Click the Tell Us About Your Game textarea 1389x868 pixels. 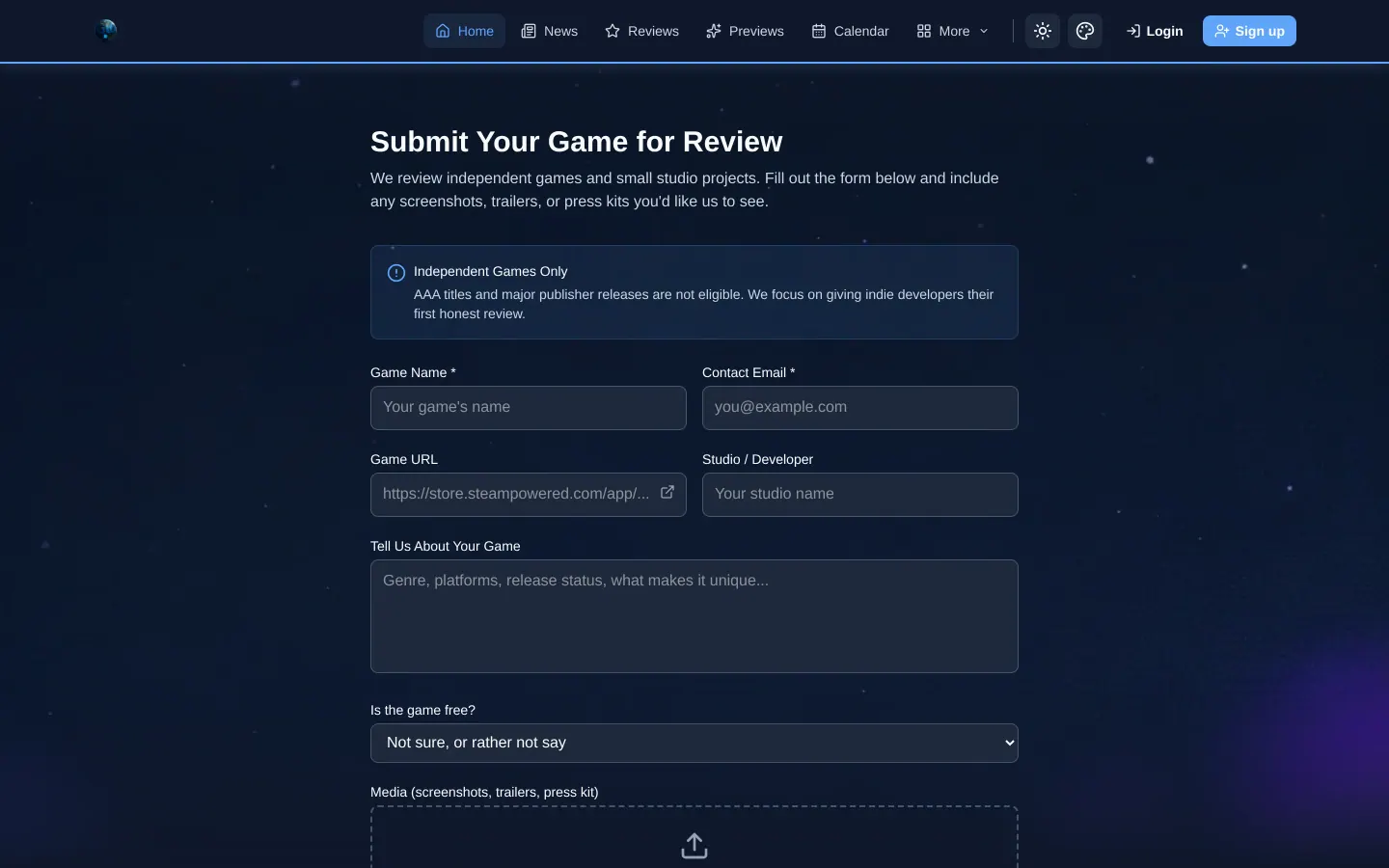(x=694, y=616)
